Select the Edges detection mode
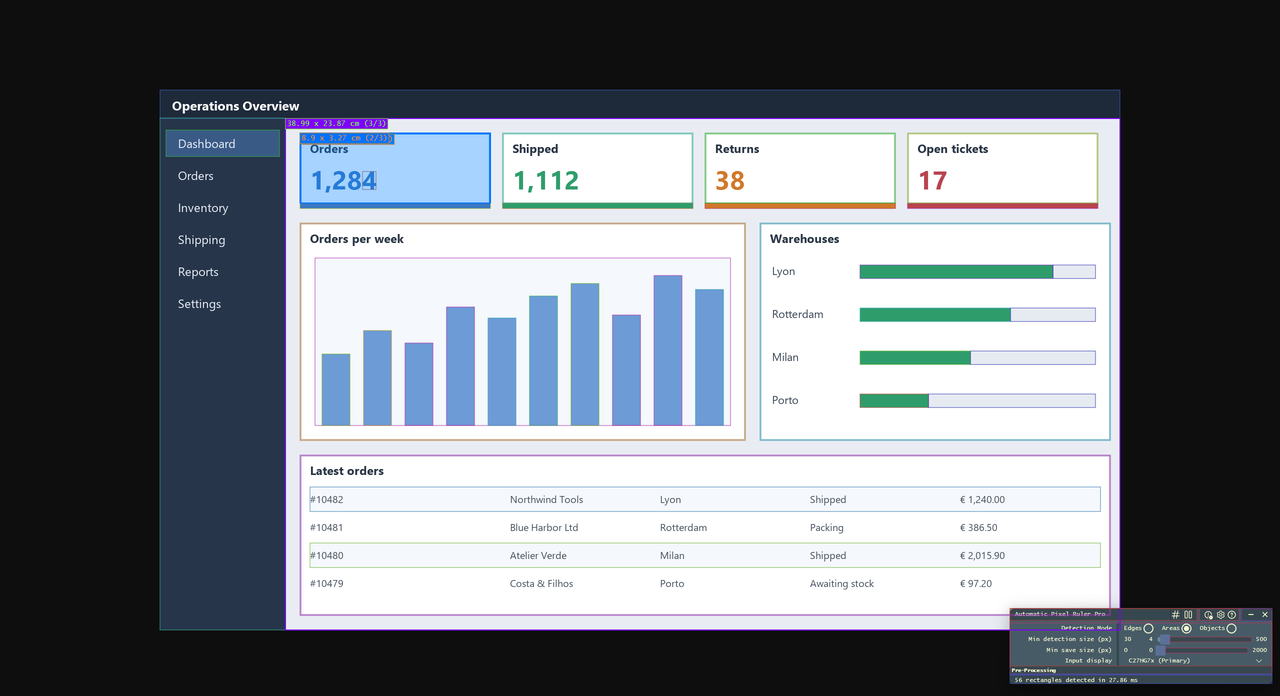Viewport: 1280px width, 696px height. pyautogui.click(x=1148, y=628)
